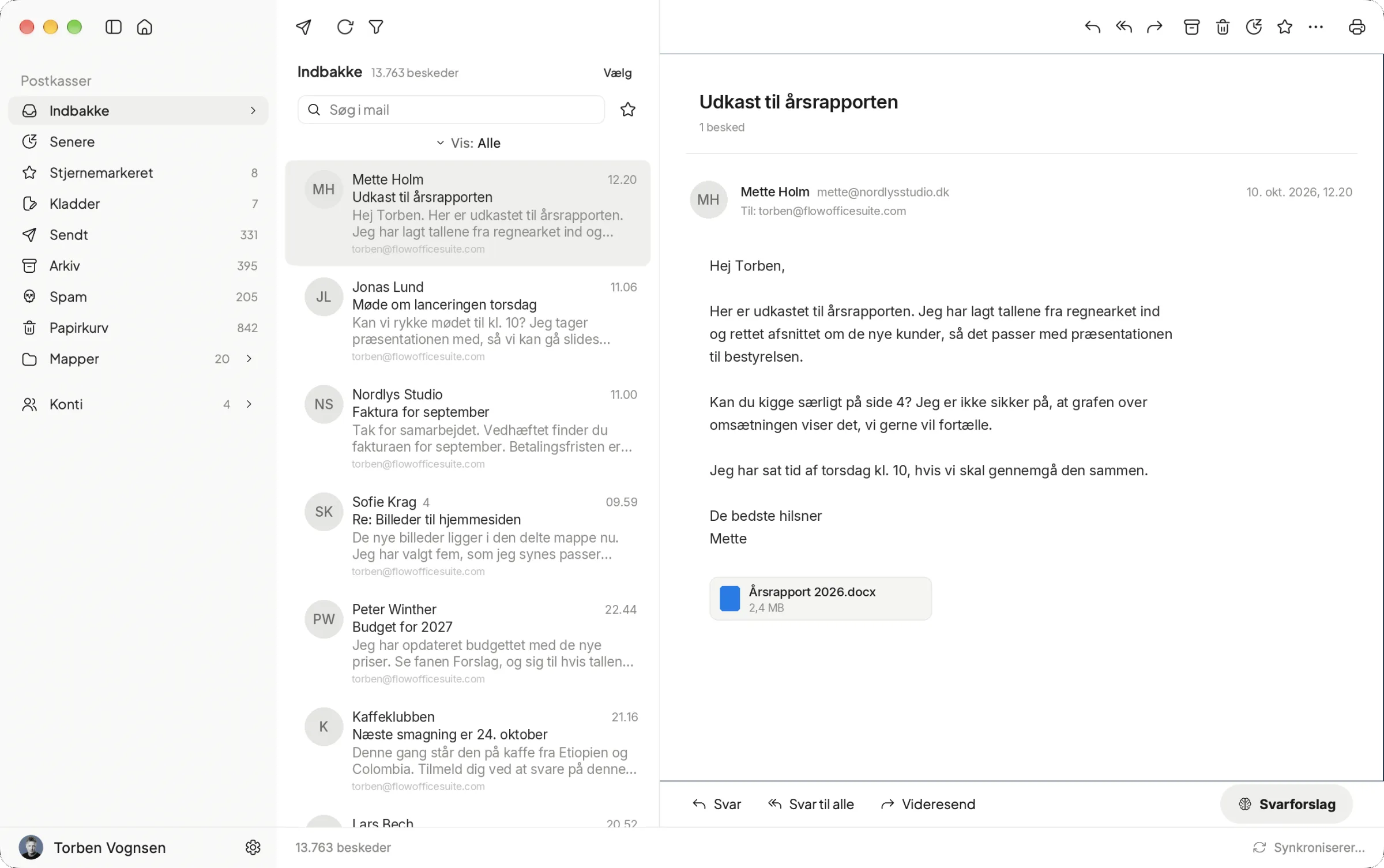This screenshot has height=868, width=1384.
Task: Toggle starred filter beside search field
Action: coord(628,110)
